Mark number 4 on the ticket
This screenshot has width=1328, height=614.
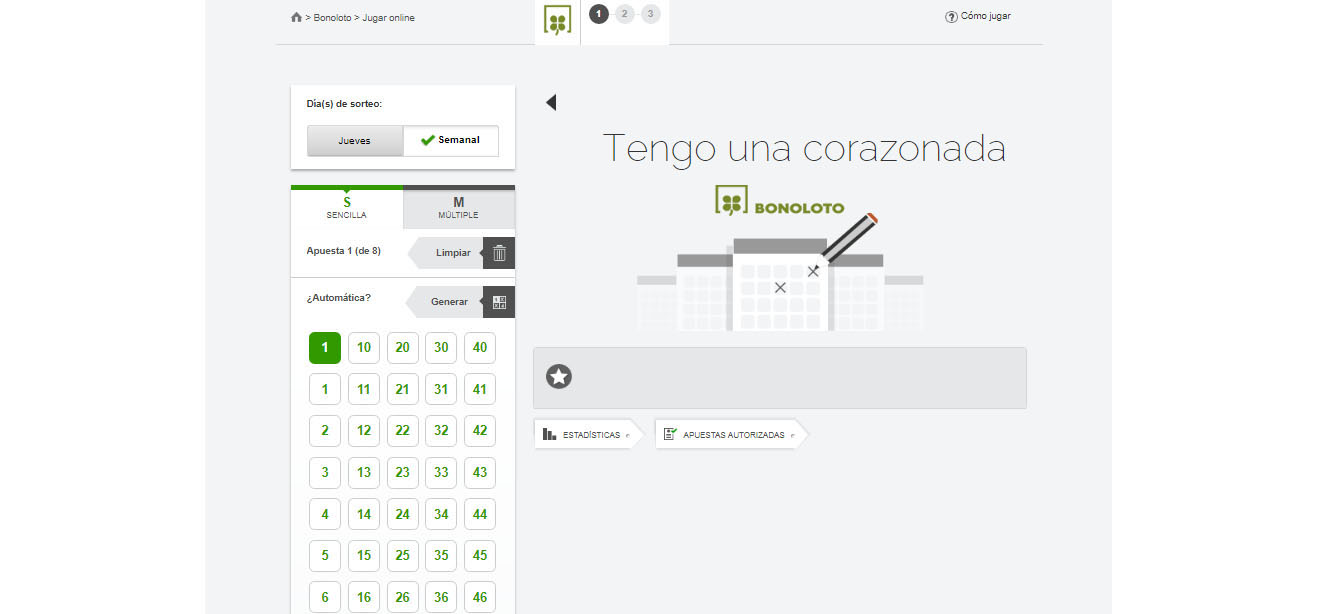(325, 514)
